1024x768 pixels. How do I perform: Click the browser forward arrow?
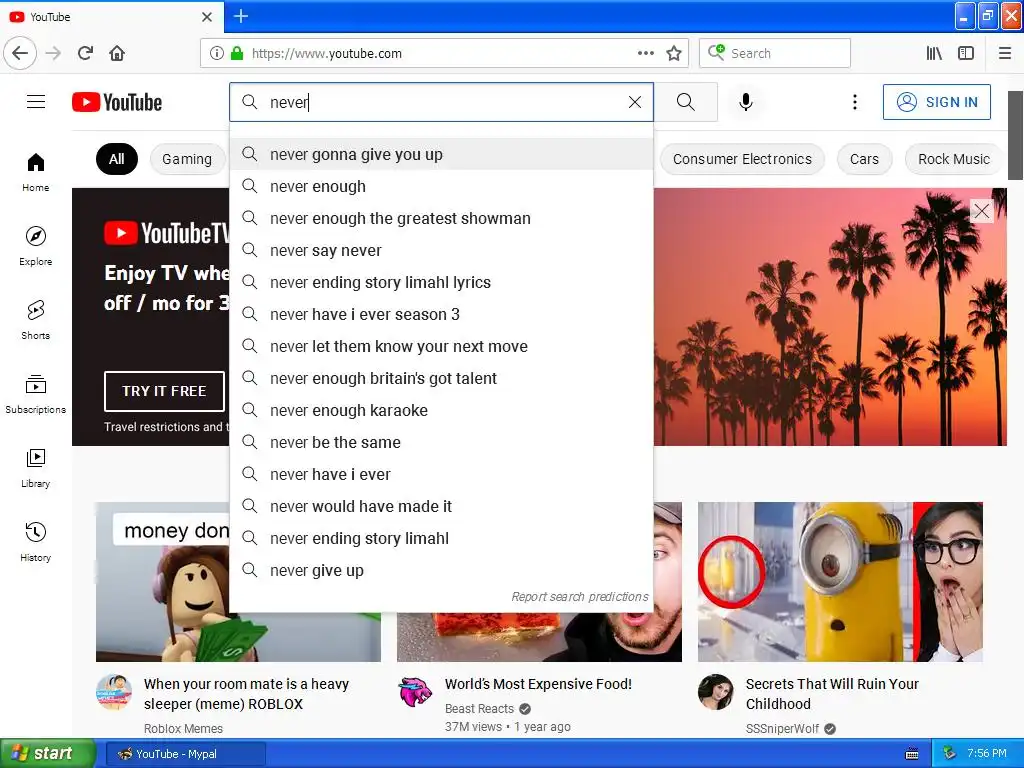tap(54, 53)
